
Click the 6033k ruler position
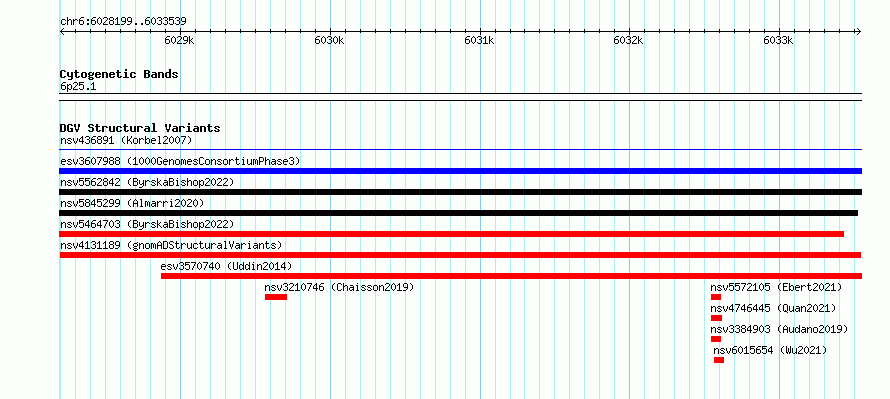[x=778, y=40]
